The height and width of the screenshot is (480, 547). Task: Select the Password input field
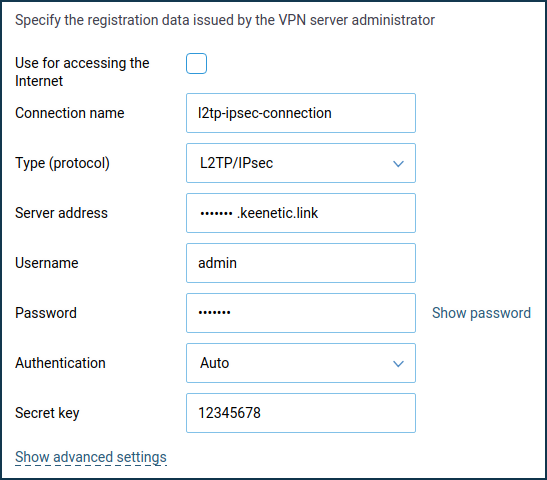click(301, 313)
